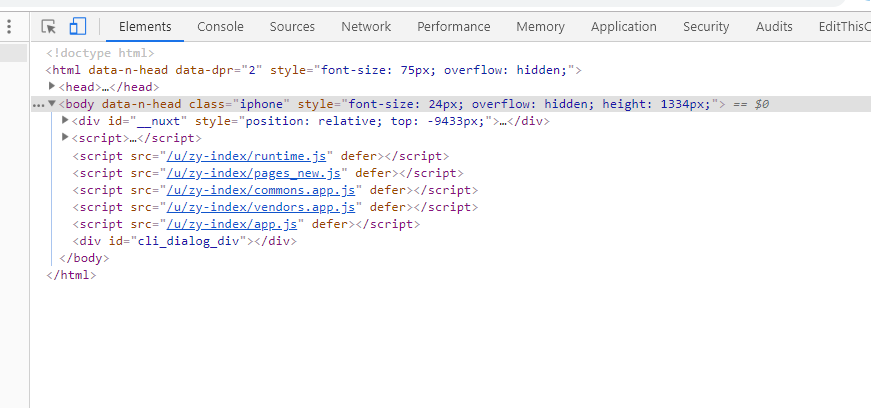Expand the __nuxt div node
The image size is (871, 408).
[x=65, y=120]
